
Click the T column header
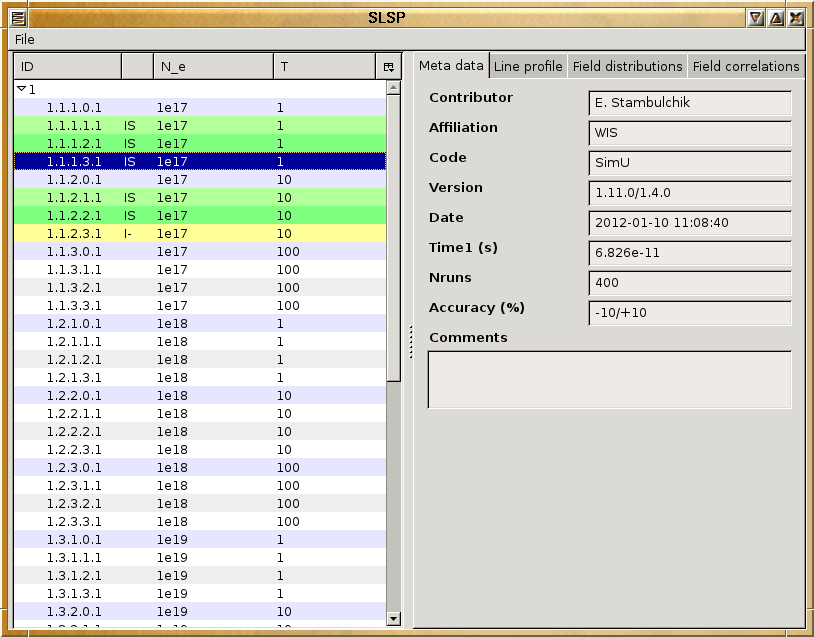[x=323, y=67]
